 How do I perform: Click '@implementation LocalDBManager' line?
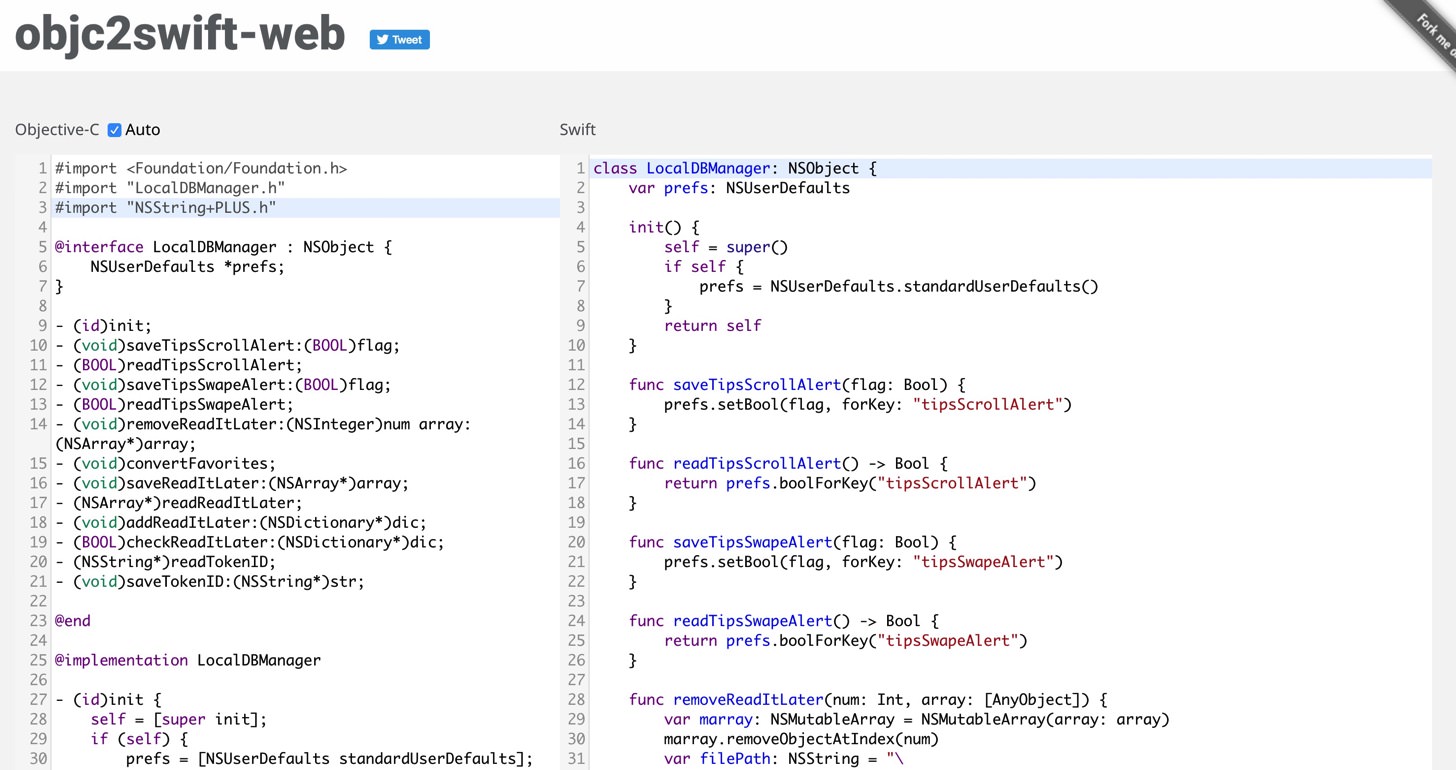click(x=188, y=660)
